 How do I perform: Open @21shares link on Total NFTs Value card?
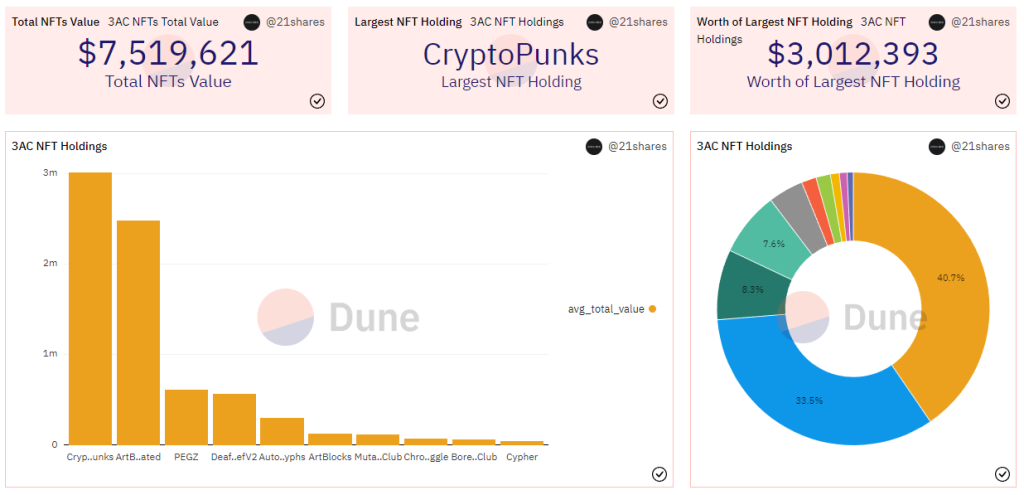click(x=295, y=22)
